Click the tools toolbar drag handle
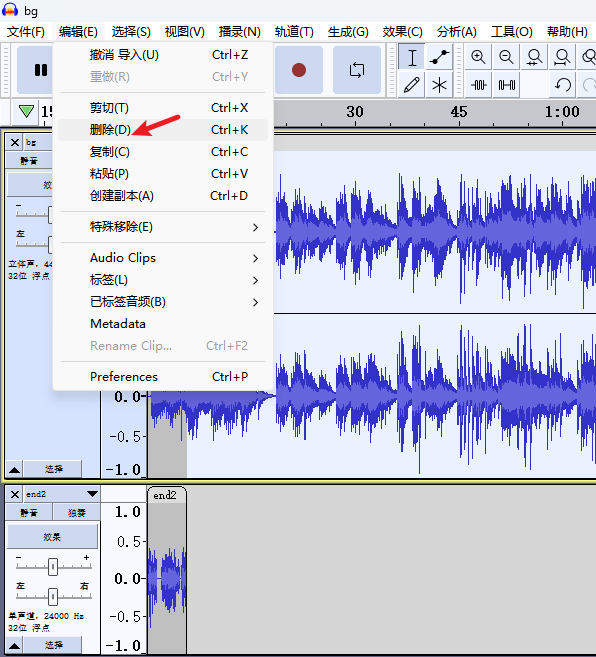 pos(392,70)
